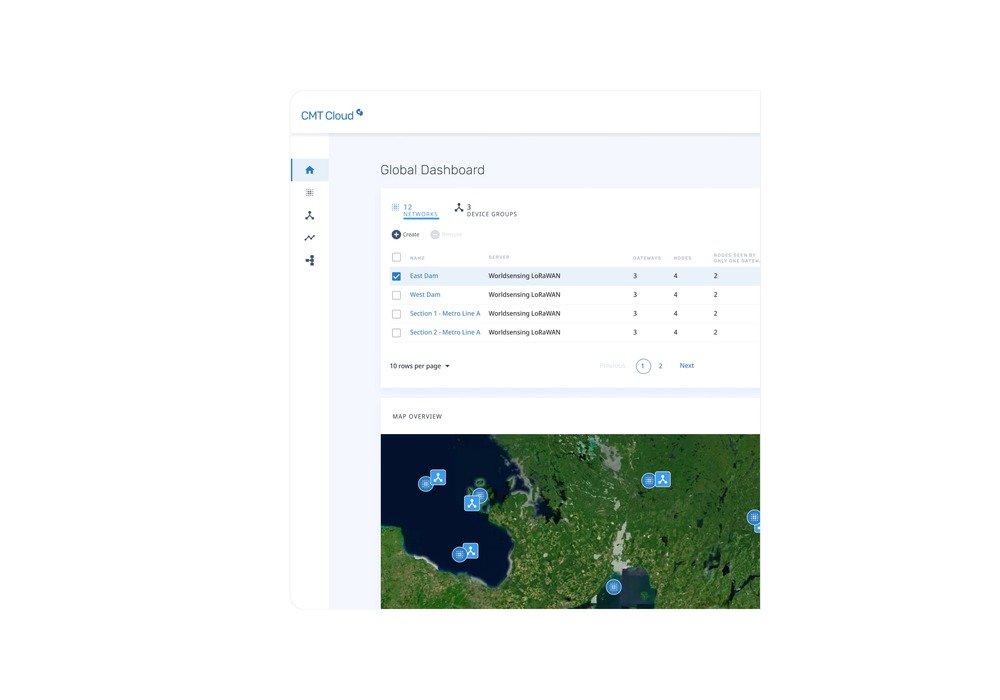Click Worldsensing LoRaWAN in Section 1 row

524,313
